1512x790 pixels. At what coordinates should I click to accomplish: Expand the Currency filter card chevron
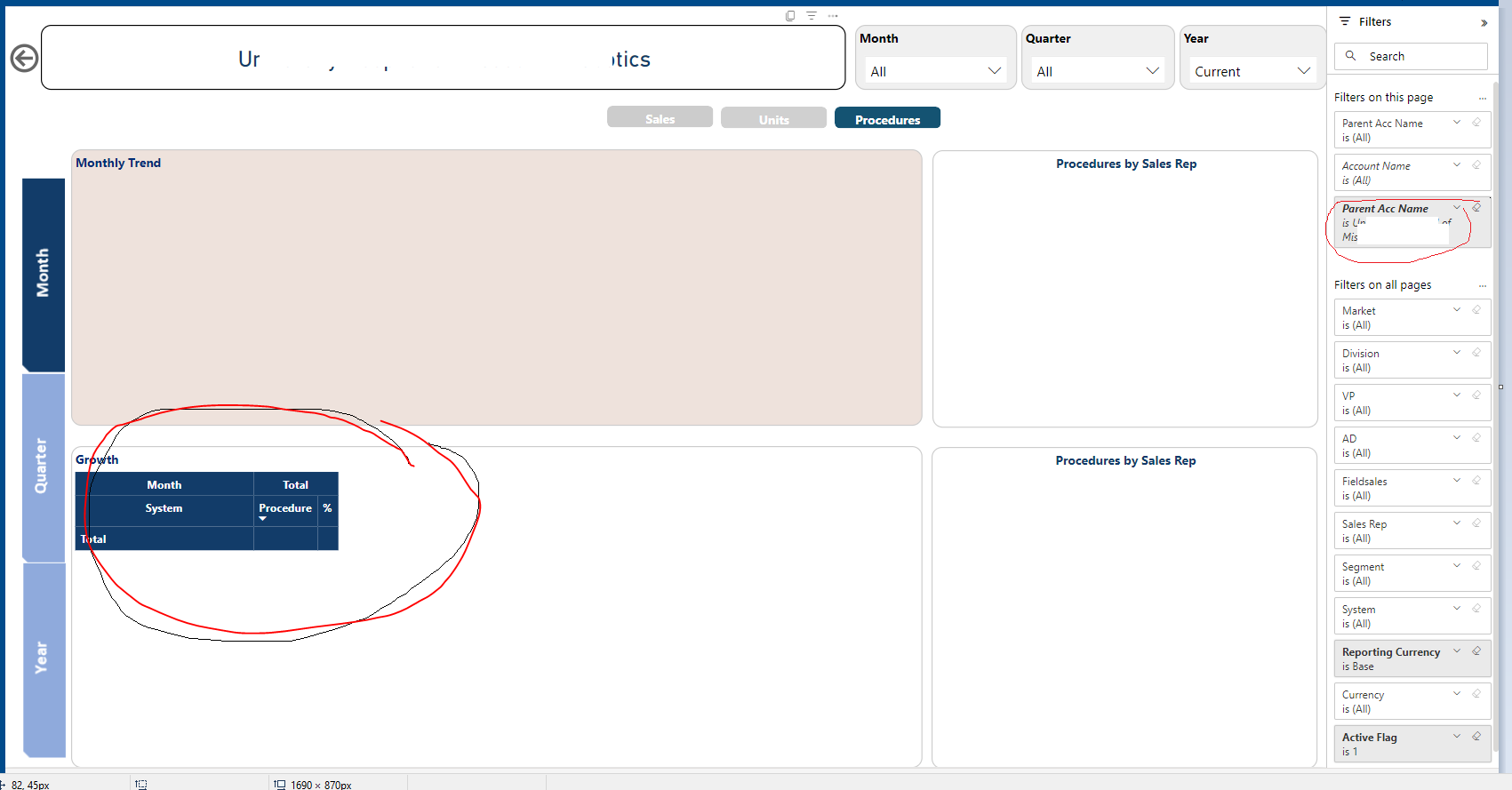click(x=1457, y=694)
